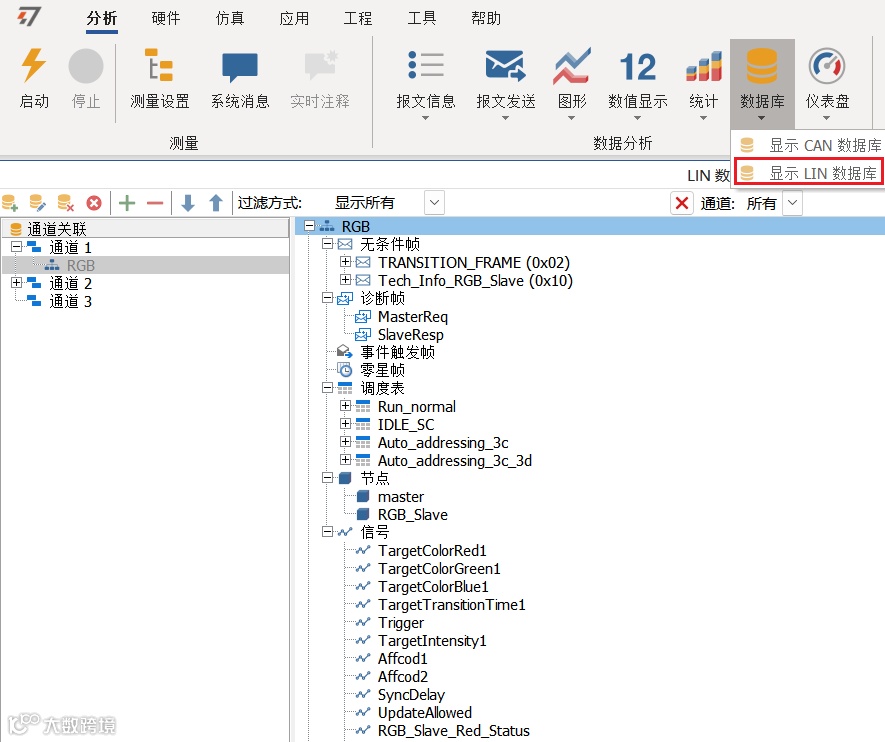885x742 pixels.
Task: Click the green plus expand-all icon
Action: pos(127,203)
